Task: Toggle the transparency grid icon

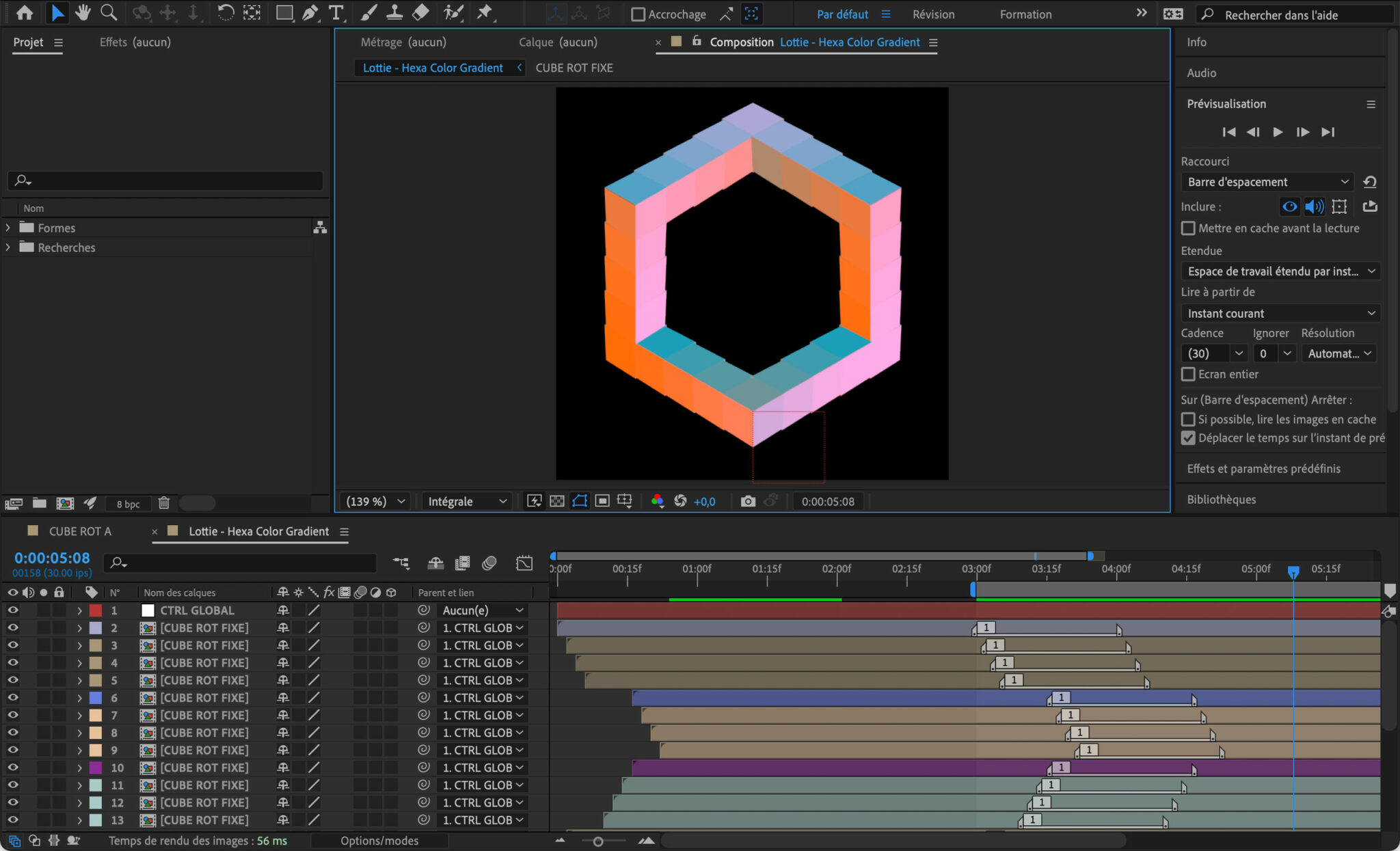Action: point(557,501)
